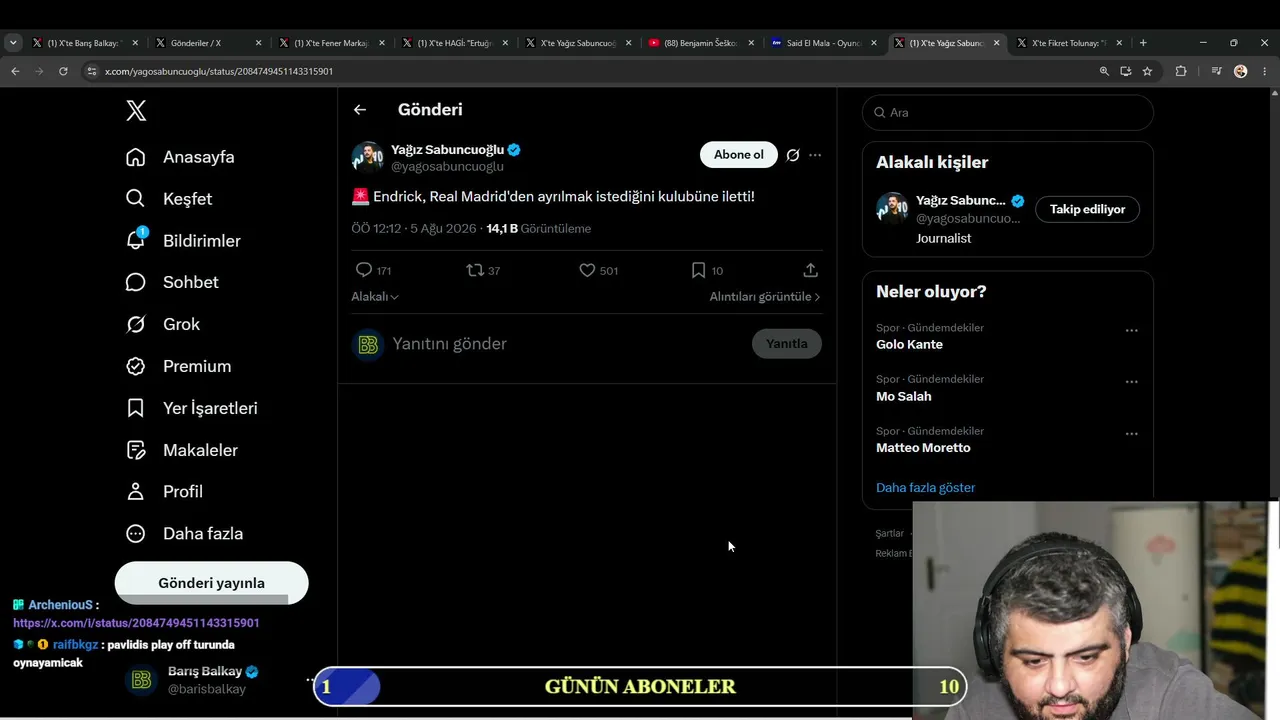This screenshot has height=720, width=1280.
Task: Open options for Golo Kante trend
Action: (1131, 331)
